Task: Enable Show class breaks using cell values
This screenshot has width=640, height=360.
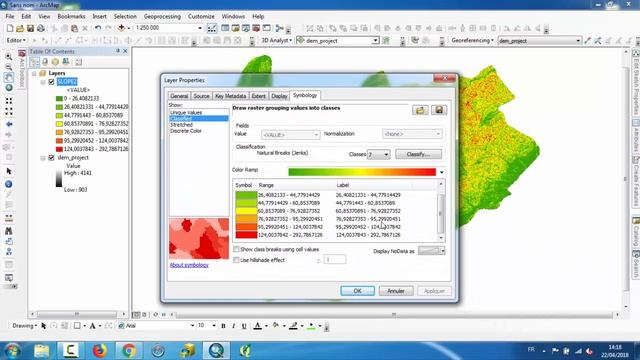Action: [x=236, y=249]
